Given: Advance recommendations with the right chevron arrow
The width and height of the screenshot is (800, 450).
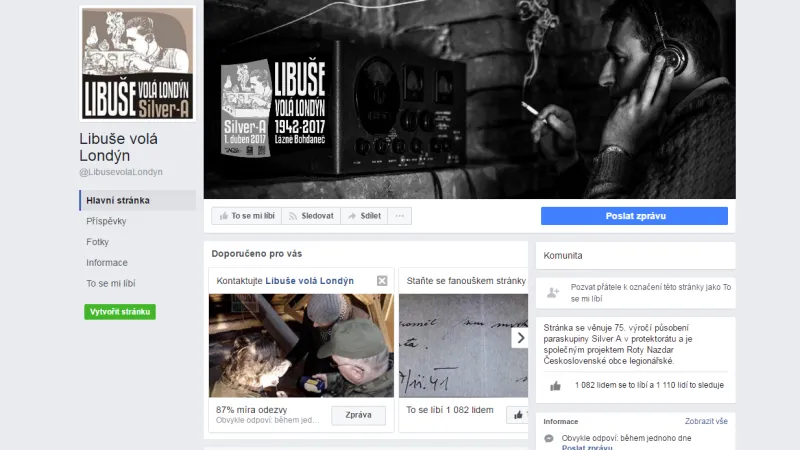Looking at the screenshot, I should pos(520,338).
